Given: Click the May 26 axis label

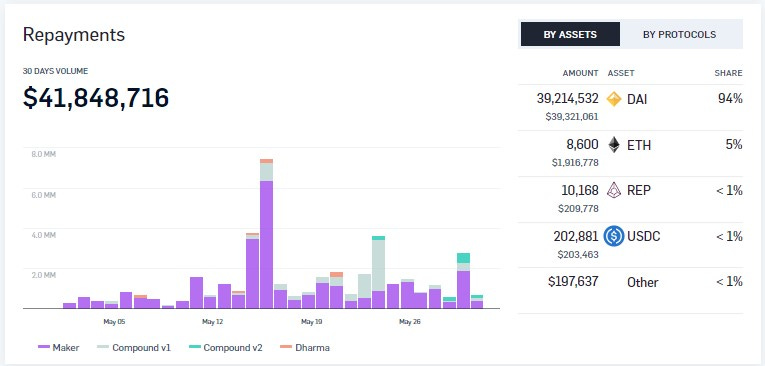Looking at the screenshot, I should point(409,322).
